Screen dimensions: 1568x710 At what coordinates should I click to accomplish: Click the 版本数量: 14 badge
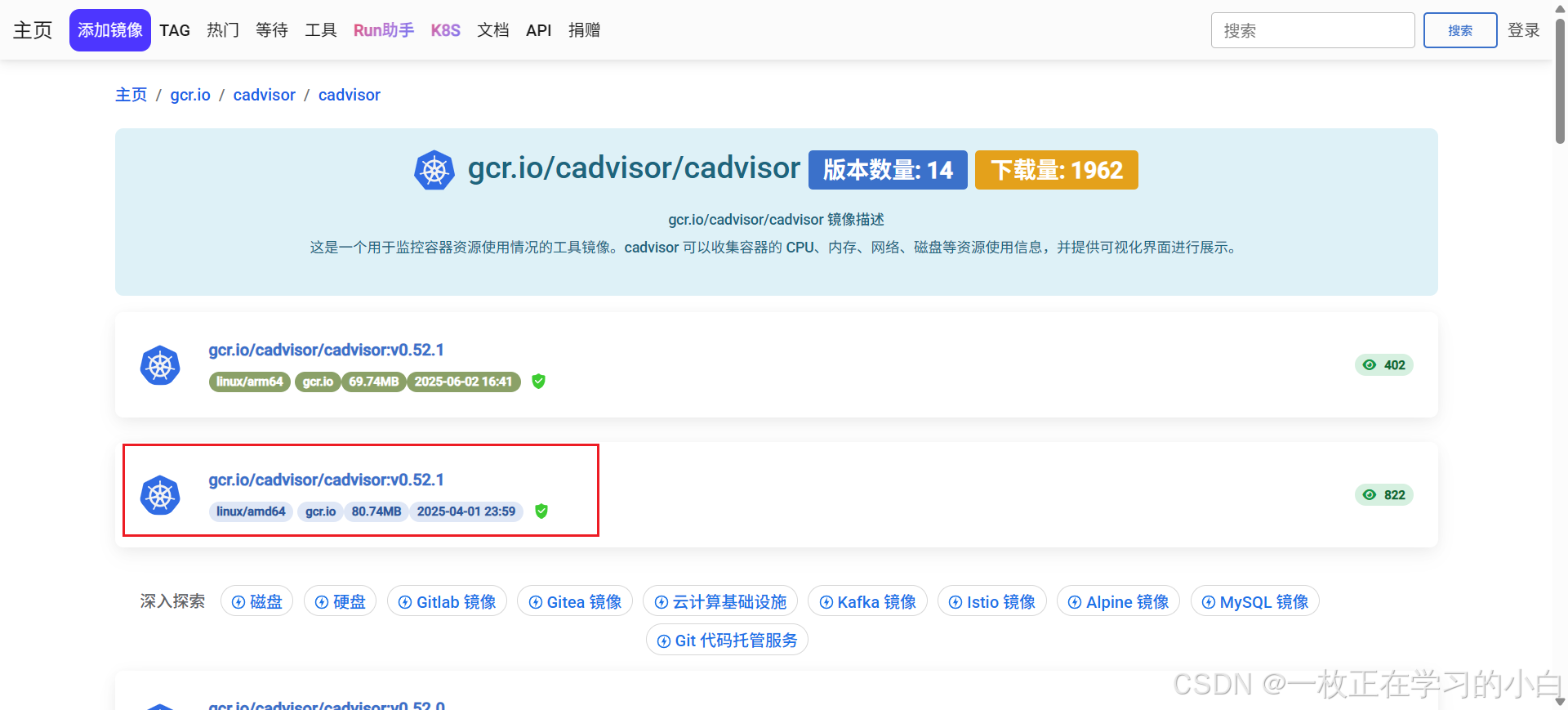888,170
